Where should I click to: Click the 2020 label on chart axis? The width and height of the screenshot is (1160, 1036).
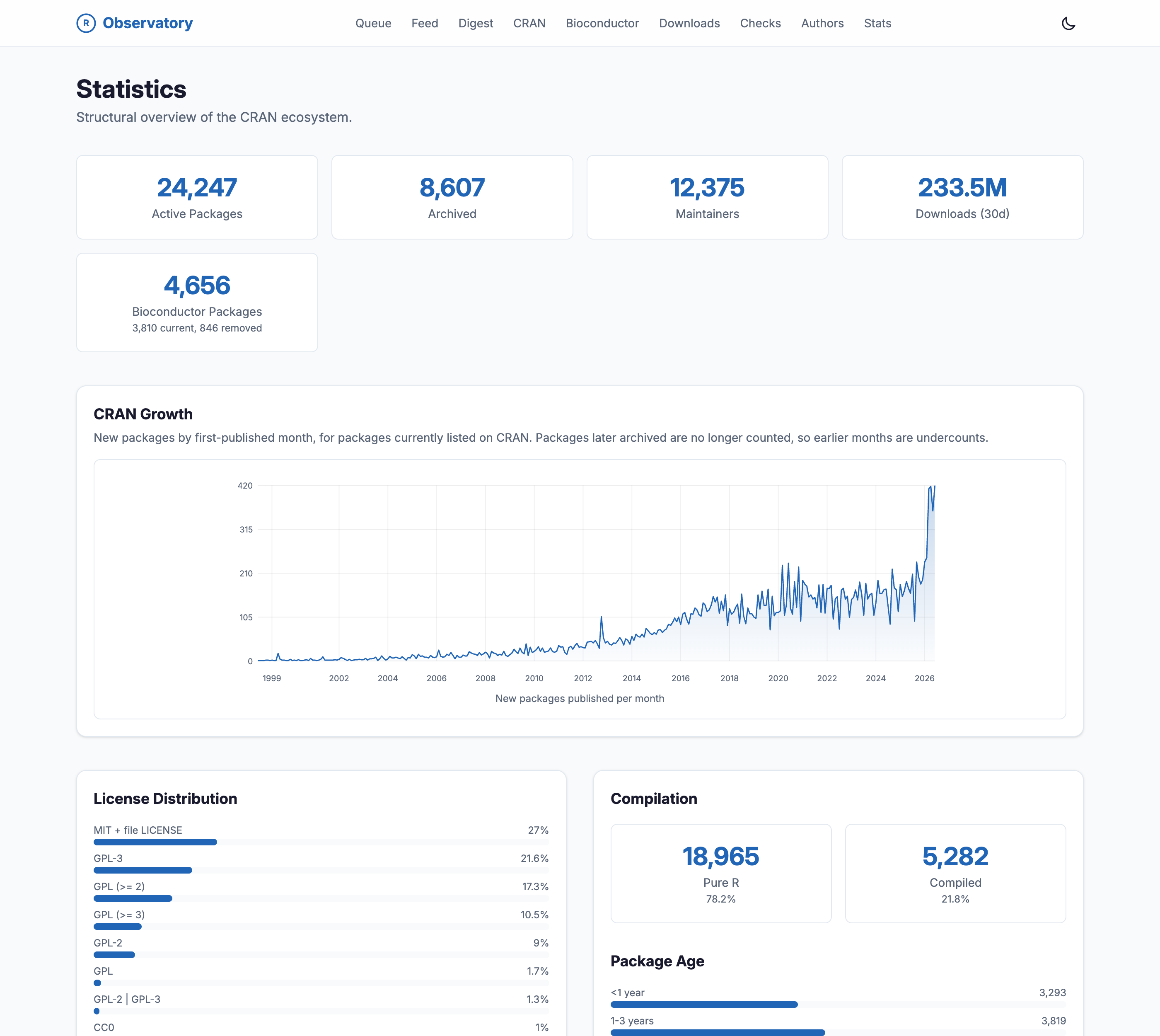(778, 678)
